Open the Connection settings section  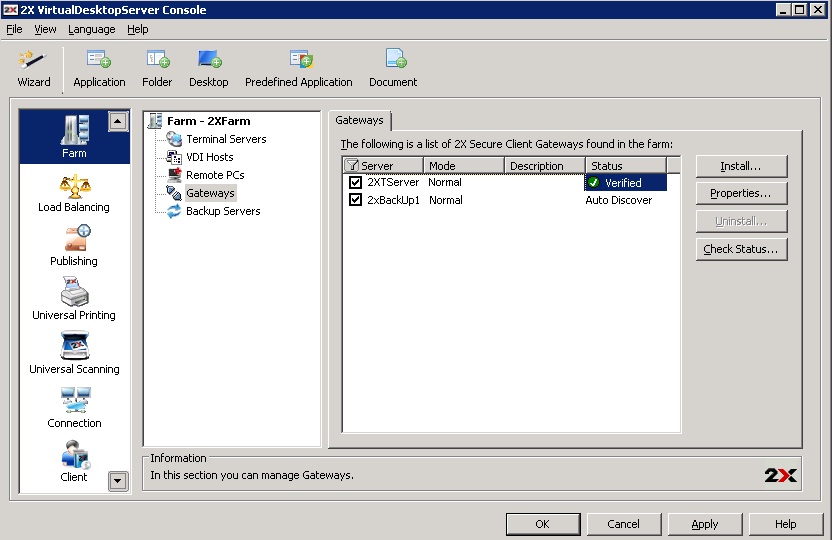click(x=74, y=407)
